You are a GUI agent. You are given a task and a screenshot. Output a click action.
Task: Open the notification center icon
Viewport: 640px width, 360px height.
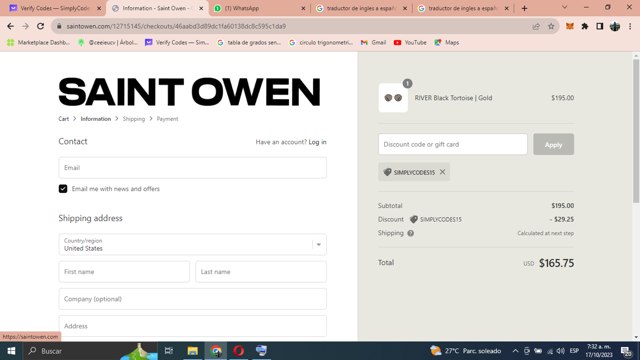pos(626,351)
